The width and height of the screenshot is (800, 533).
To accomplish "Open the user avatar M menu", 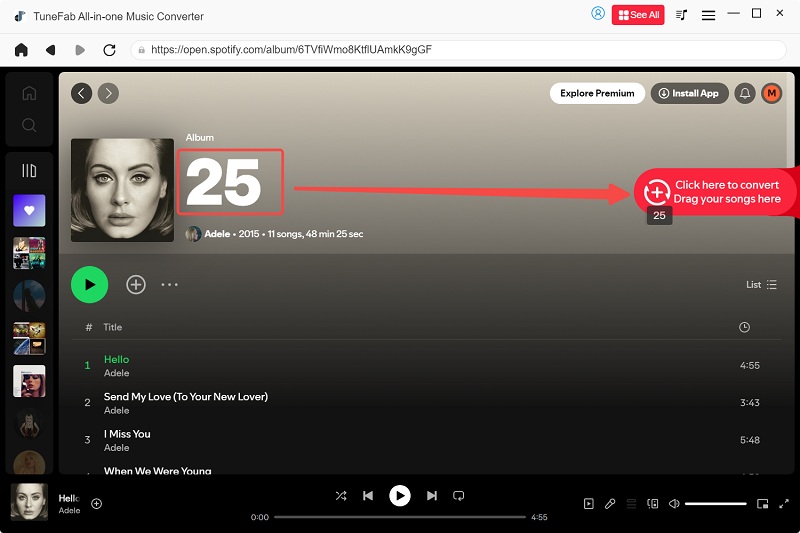I will 771,93.
